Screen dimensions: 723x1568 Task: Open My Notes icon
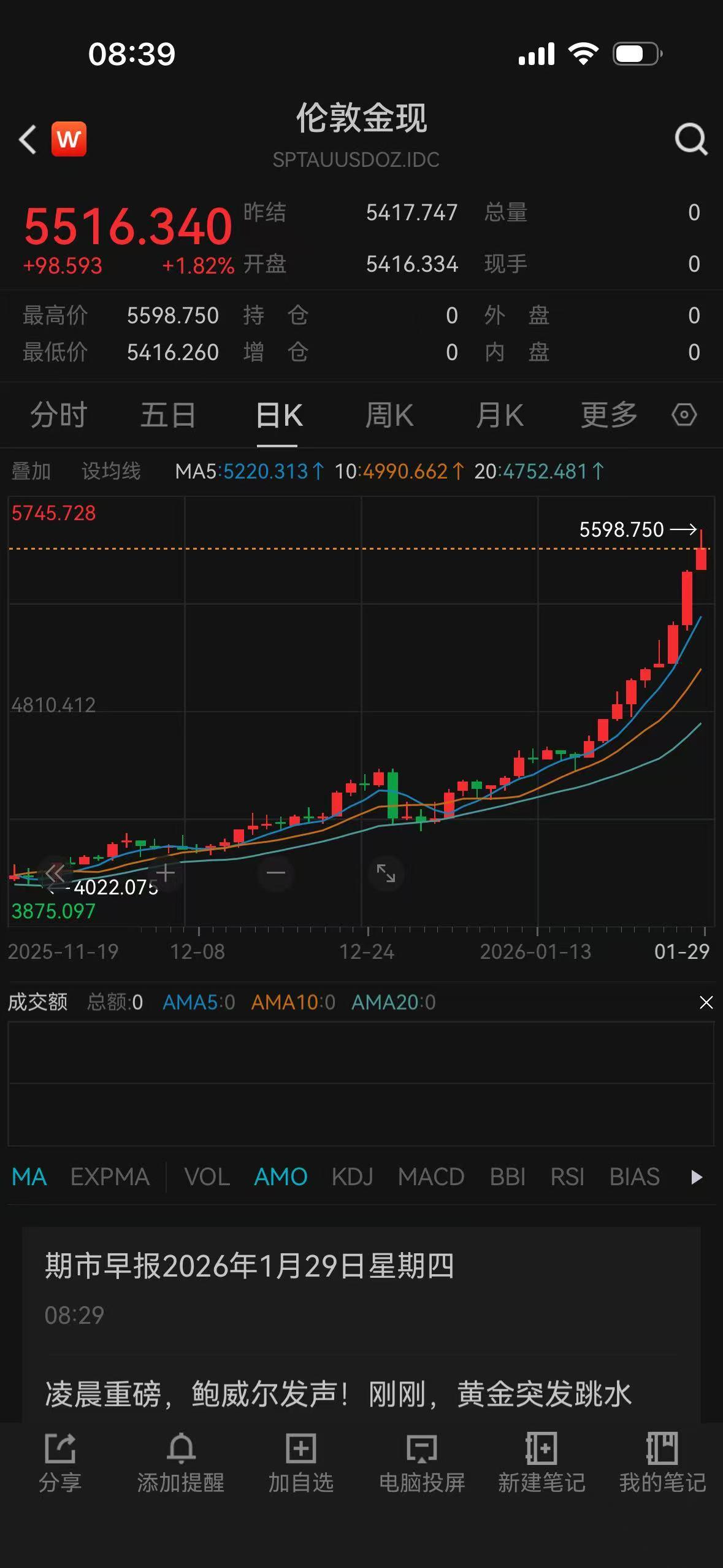(662, 1463)
